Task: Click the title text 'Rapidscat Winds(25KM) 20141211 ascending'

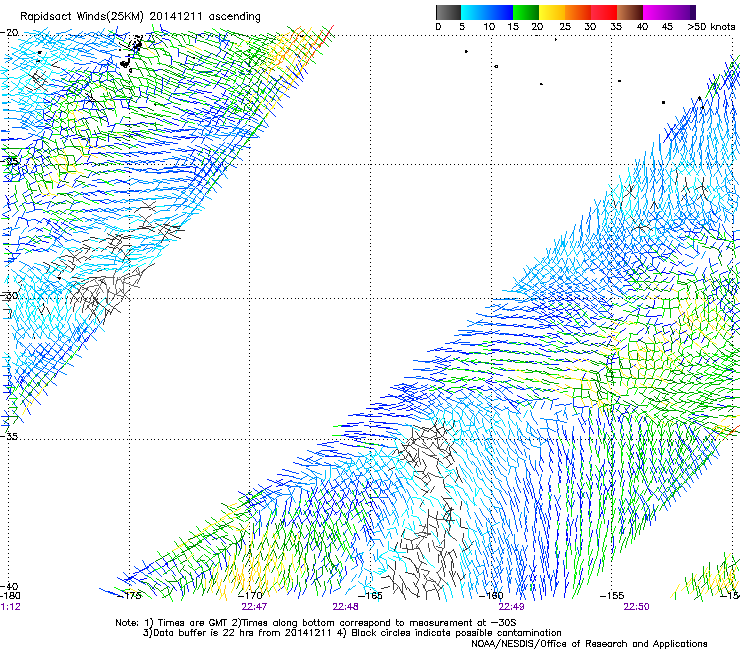Action: (140, 17)
